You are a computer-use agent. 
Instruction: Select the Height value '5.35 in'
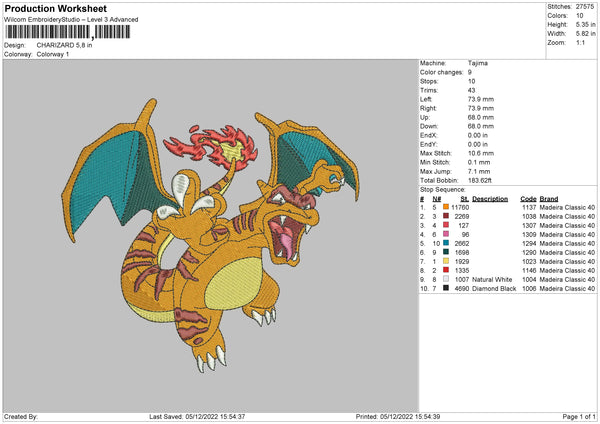point(585,24)
